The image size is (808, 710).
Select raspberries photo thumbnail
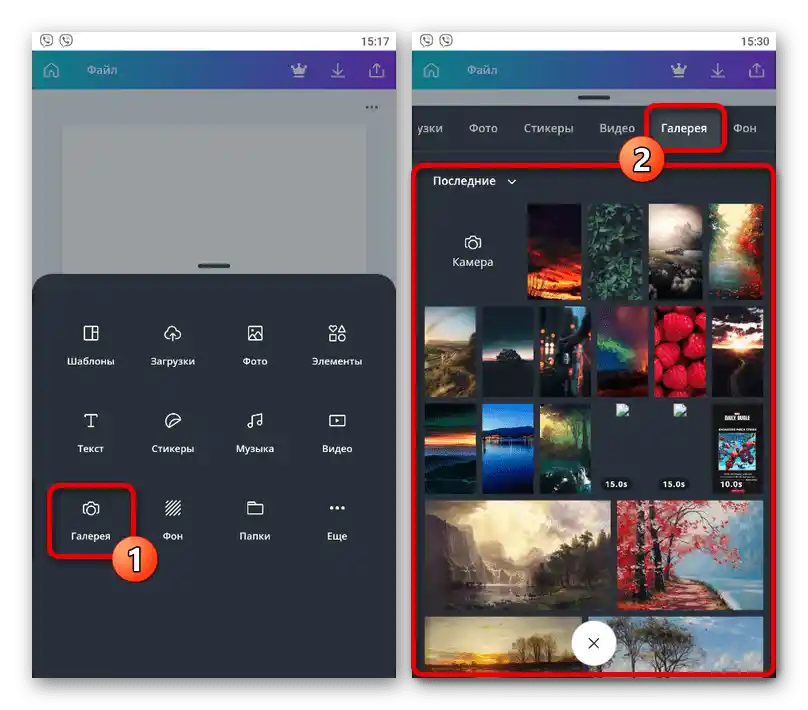pos(680,351)
